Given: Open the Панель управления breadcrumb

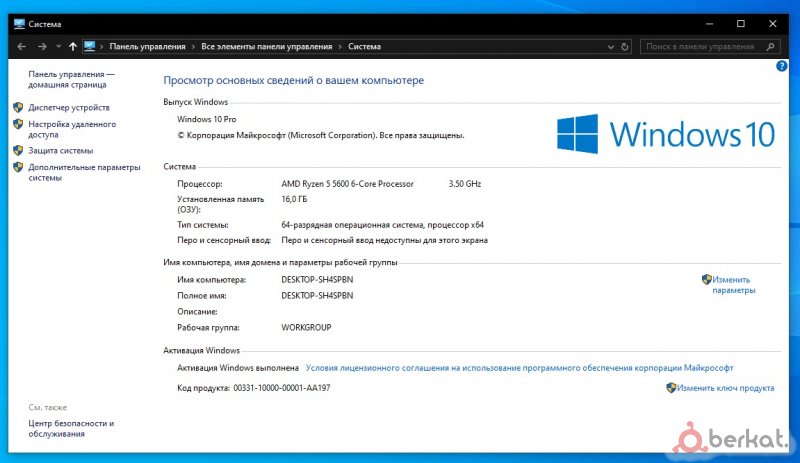Looking at the screenshot, I should (x=147, y=46).
